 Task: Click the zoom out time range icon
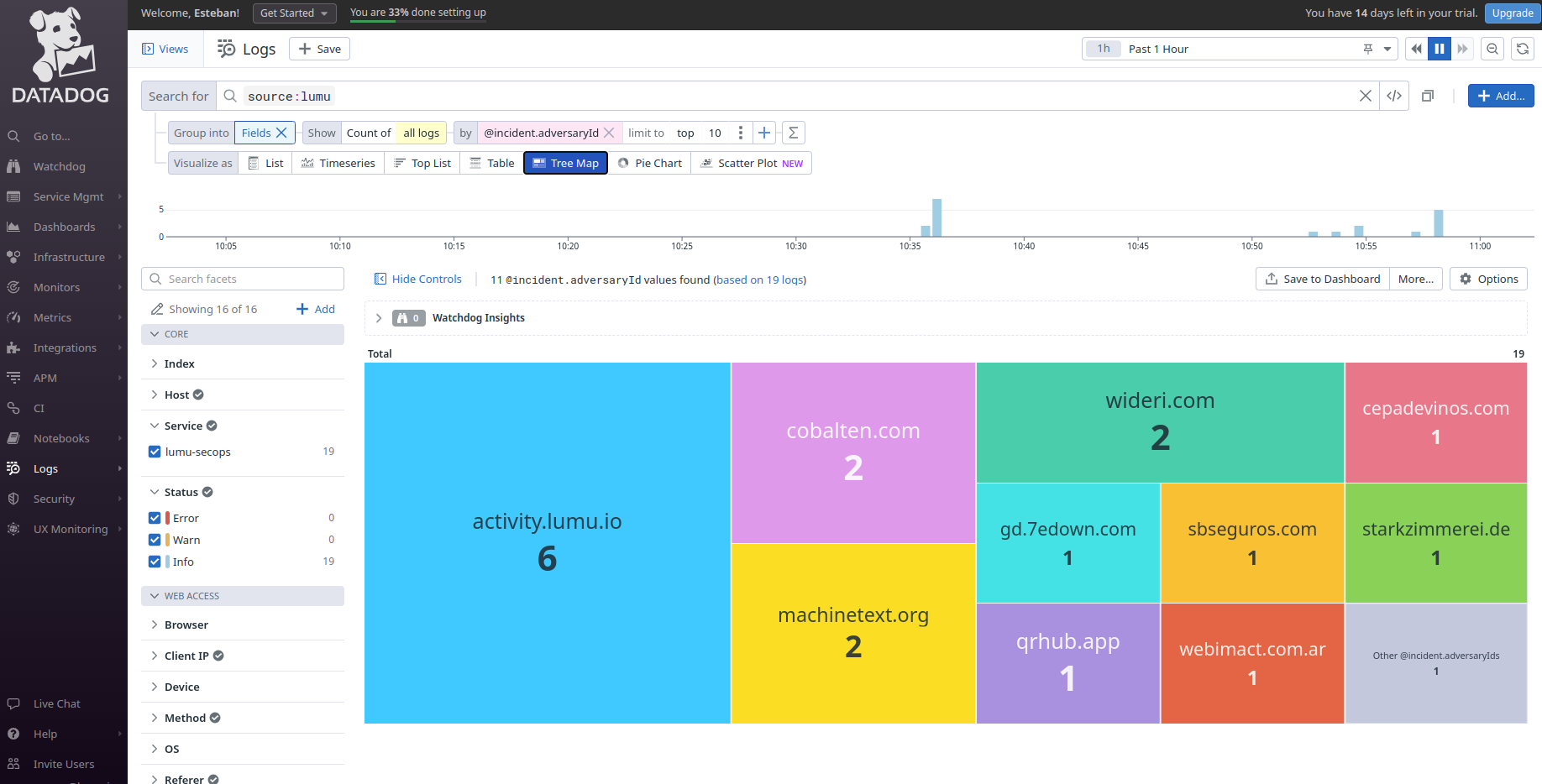[x=1492, y=49]
